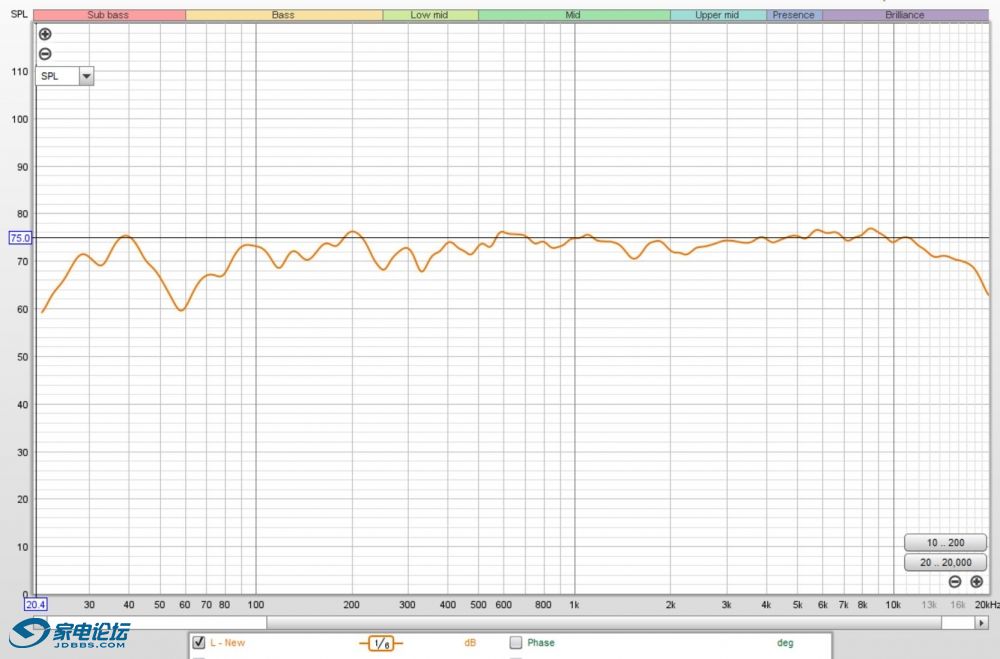Open the SPL axis type dropdown
Screen dimensions: 1000x659
point(57,76)
